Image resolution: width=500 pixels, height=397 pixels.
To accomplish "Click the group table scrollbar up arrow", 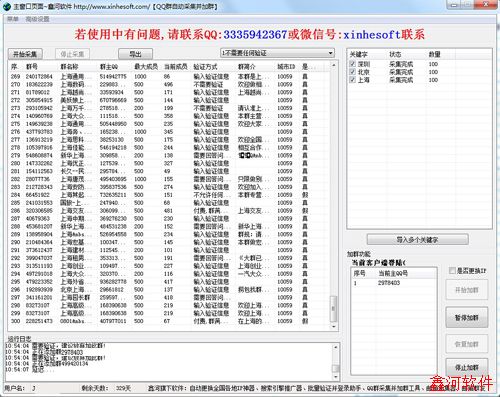I will 334,66.
